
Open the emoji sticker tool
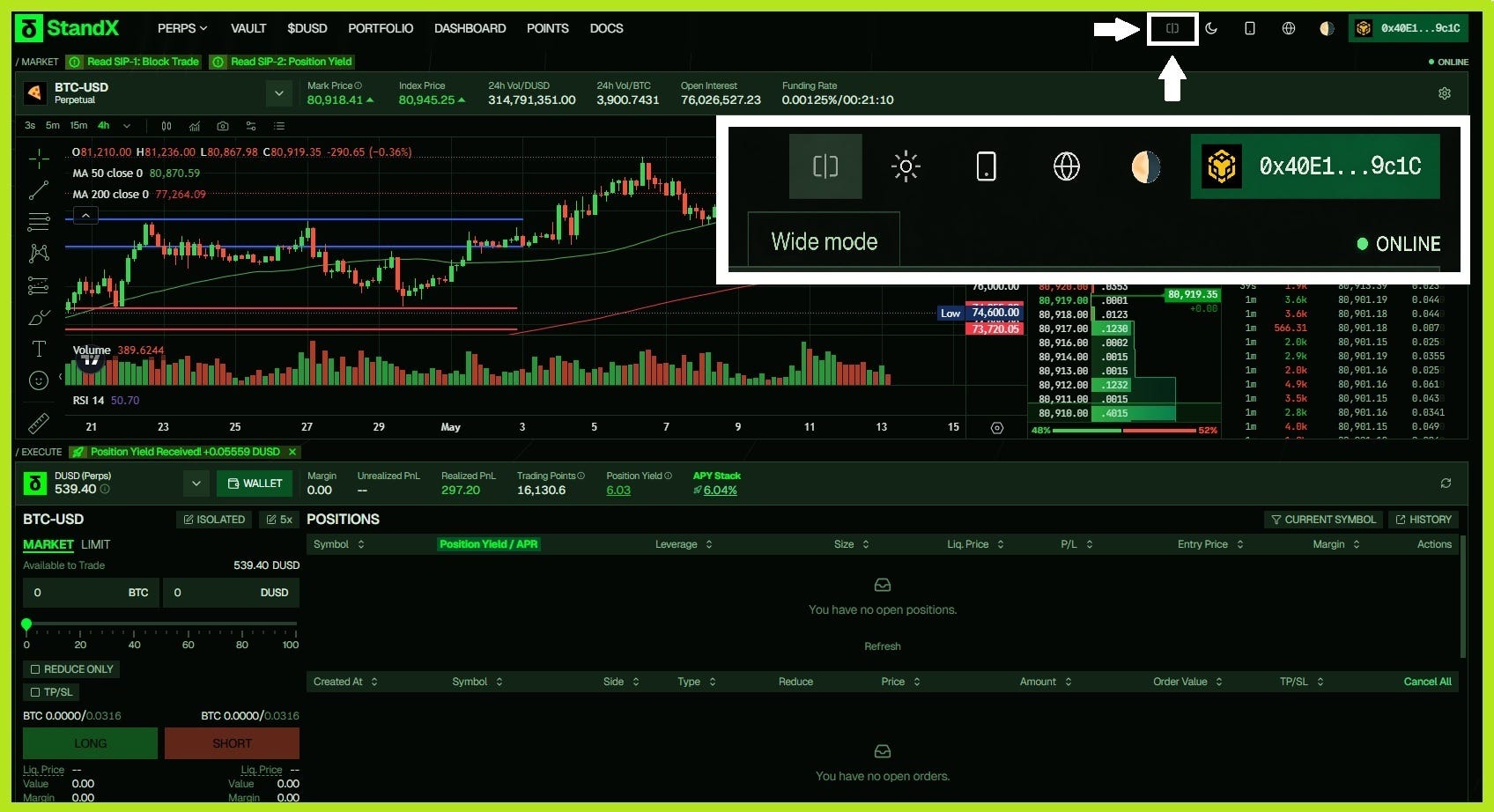point(39,380)
